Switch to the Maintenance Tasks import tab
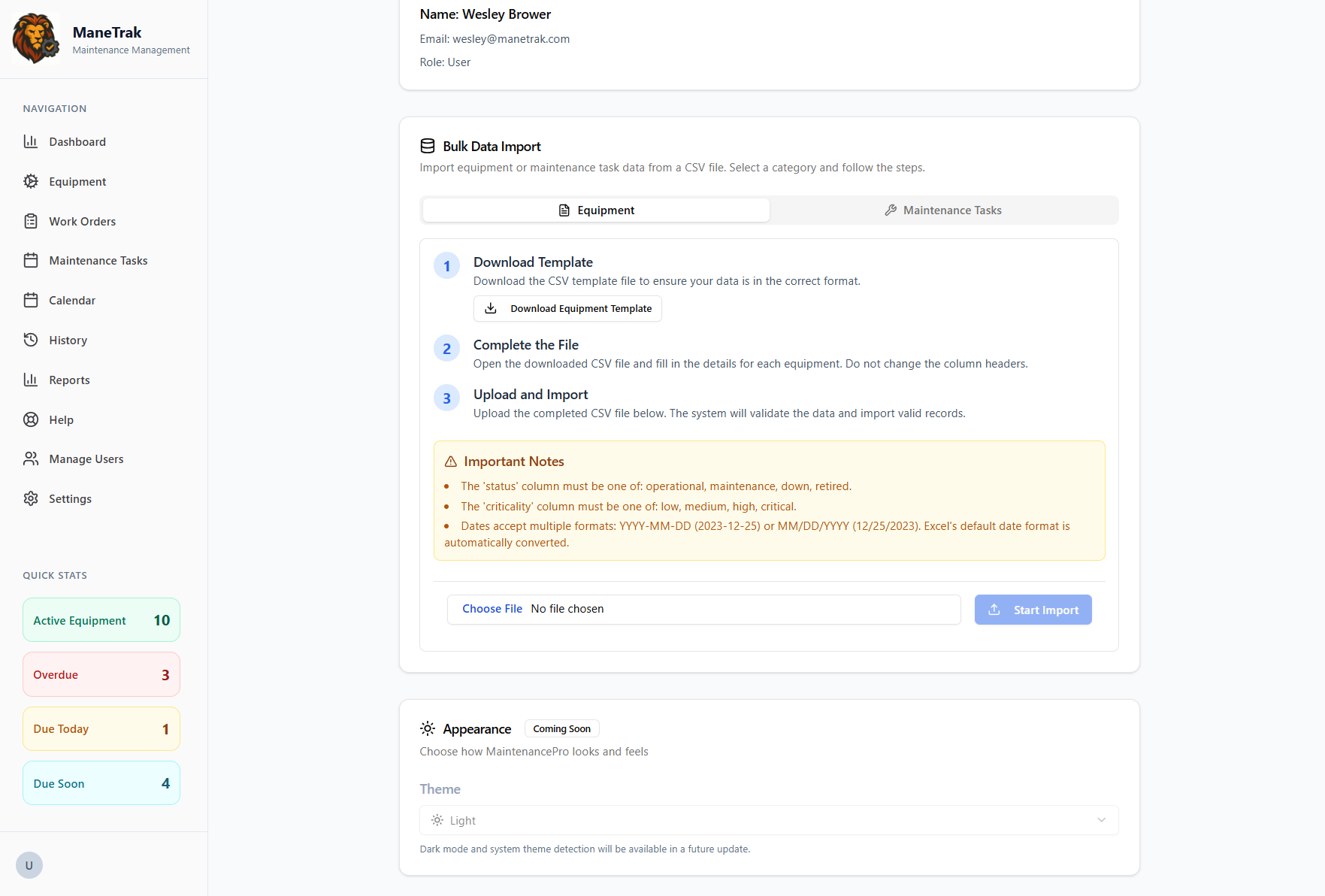1325x896 pixels. pyautogui.click(x=944, y=210)
